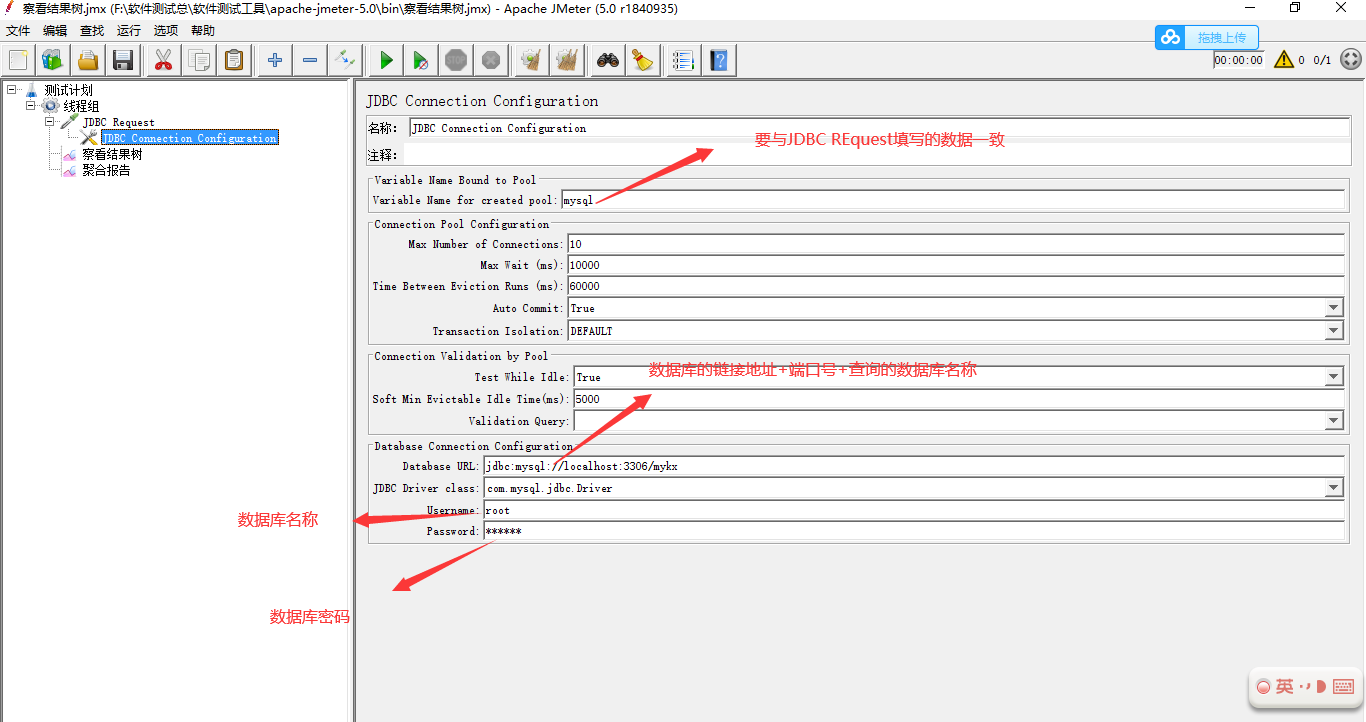The width and height of the screenshot is (1366, 722).
Task: Click the Database URL field
Action: [x=914, y=466]
